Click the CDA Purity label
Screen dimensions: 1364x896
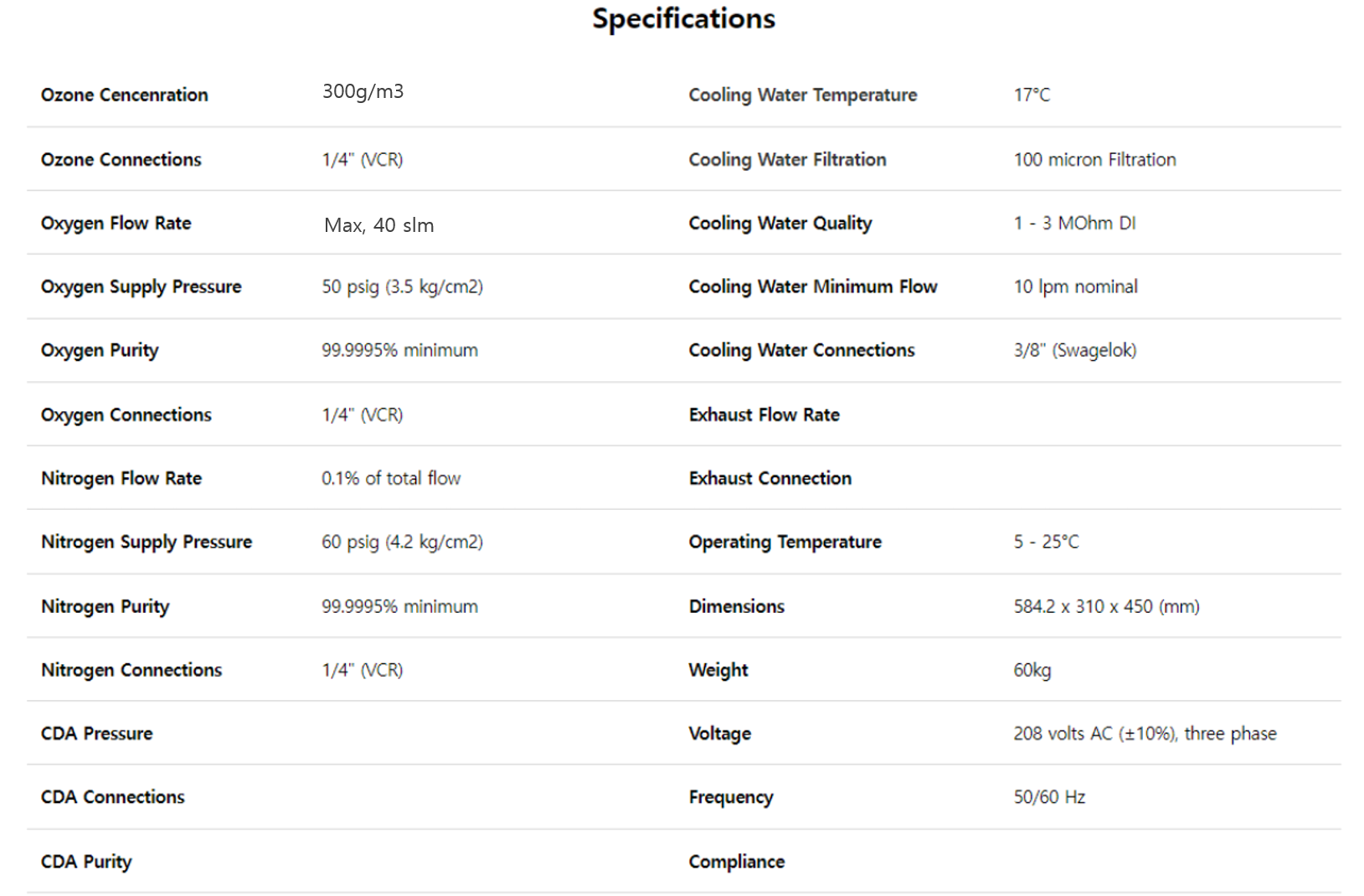tap(86, 862)
